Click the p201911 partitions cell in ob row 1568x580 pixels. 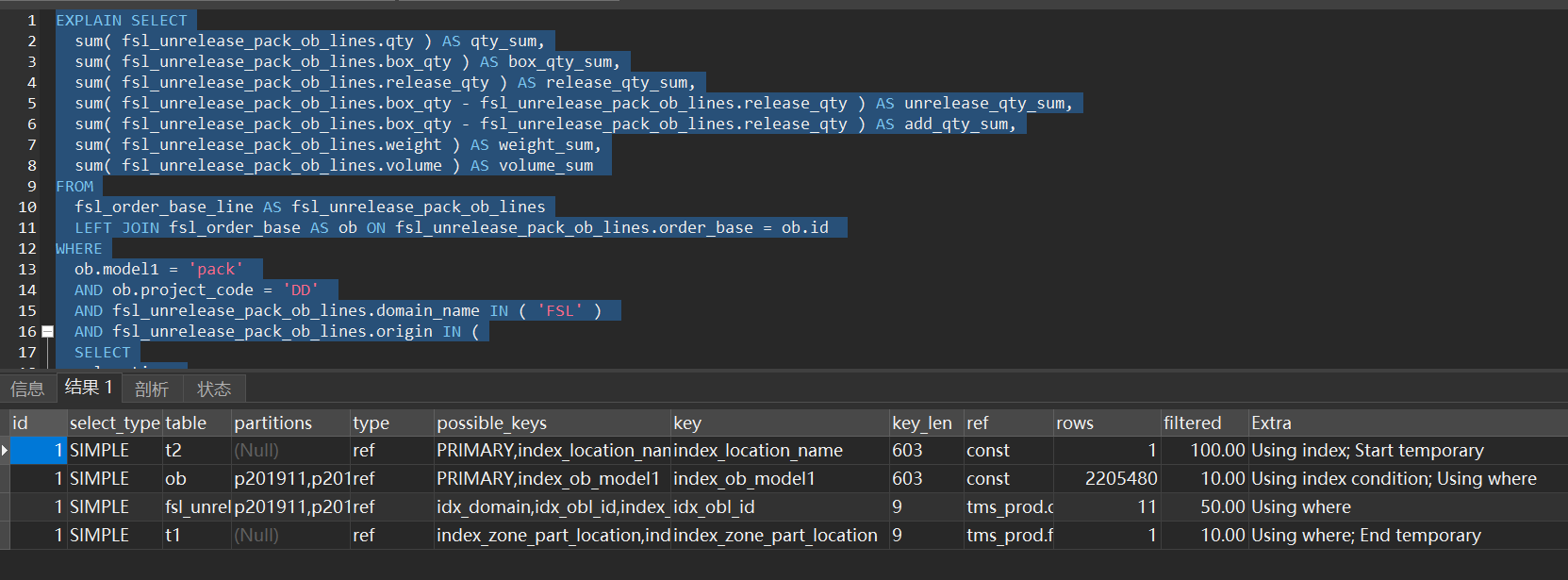[291, 479]
